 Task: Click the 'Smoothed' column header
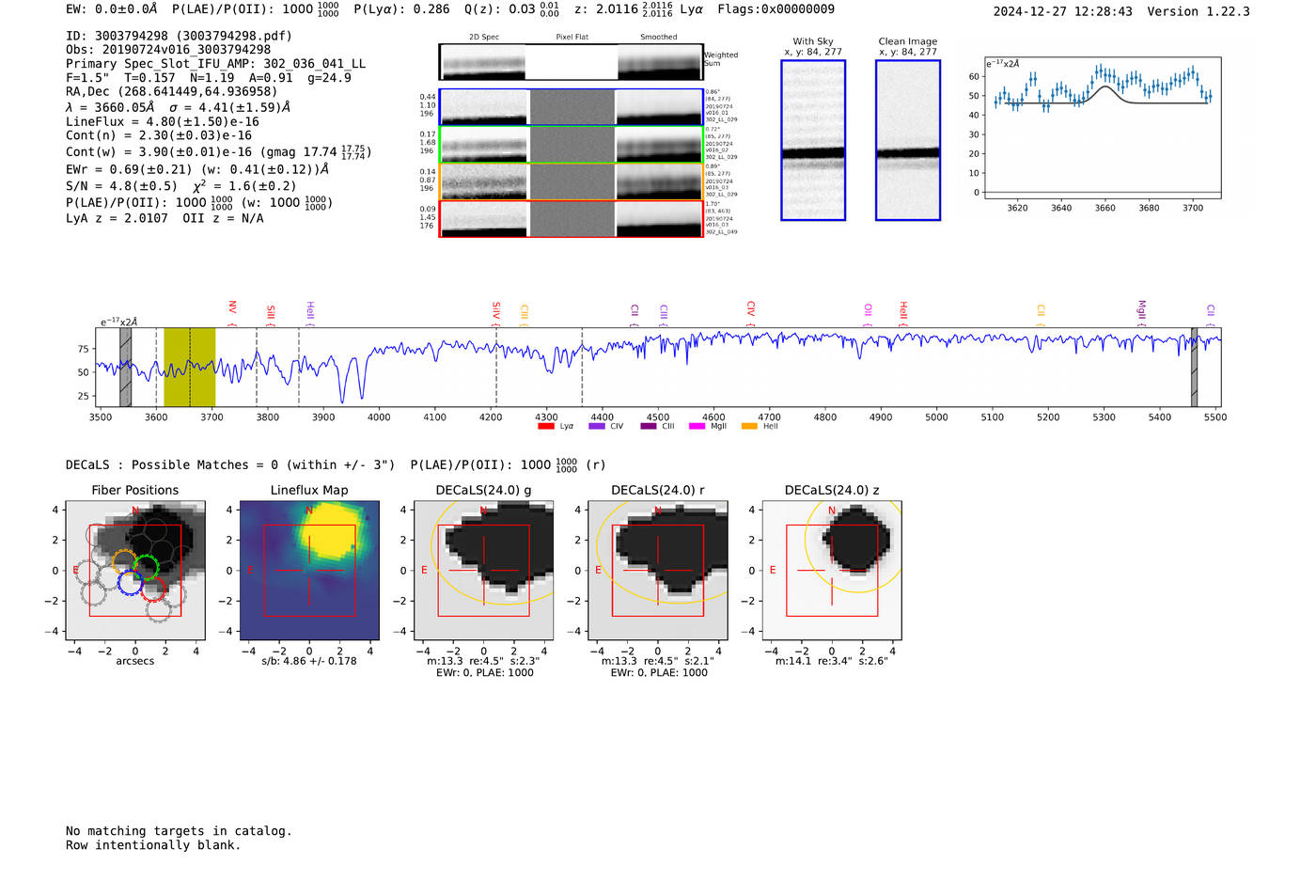(659, 38)
